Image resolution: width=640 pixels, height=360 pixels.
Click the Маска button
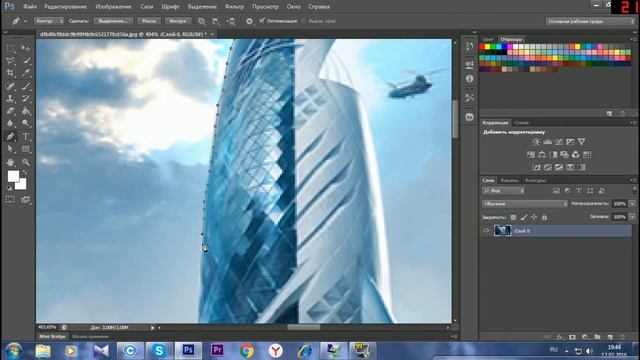149,21
